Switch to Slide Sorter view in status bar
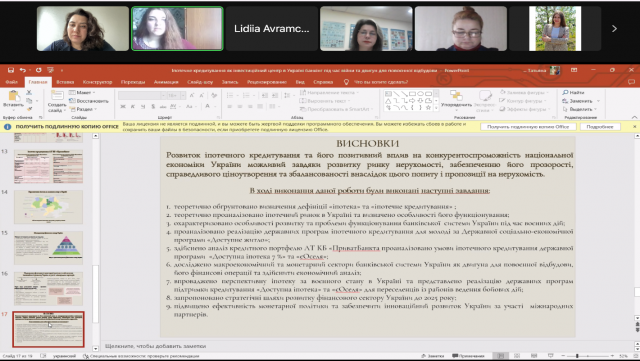 click(517, 356)
